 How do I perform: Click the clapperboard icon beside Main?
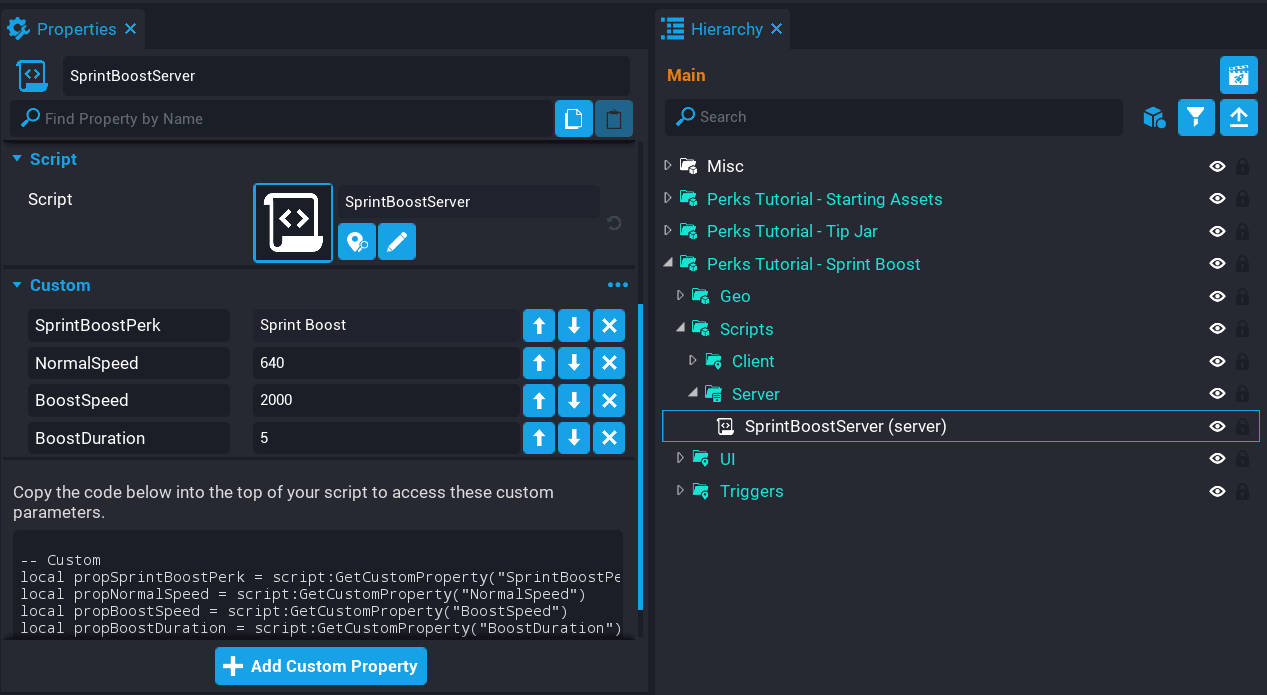[x=1238, y=75]
